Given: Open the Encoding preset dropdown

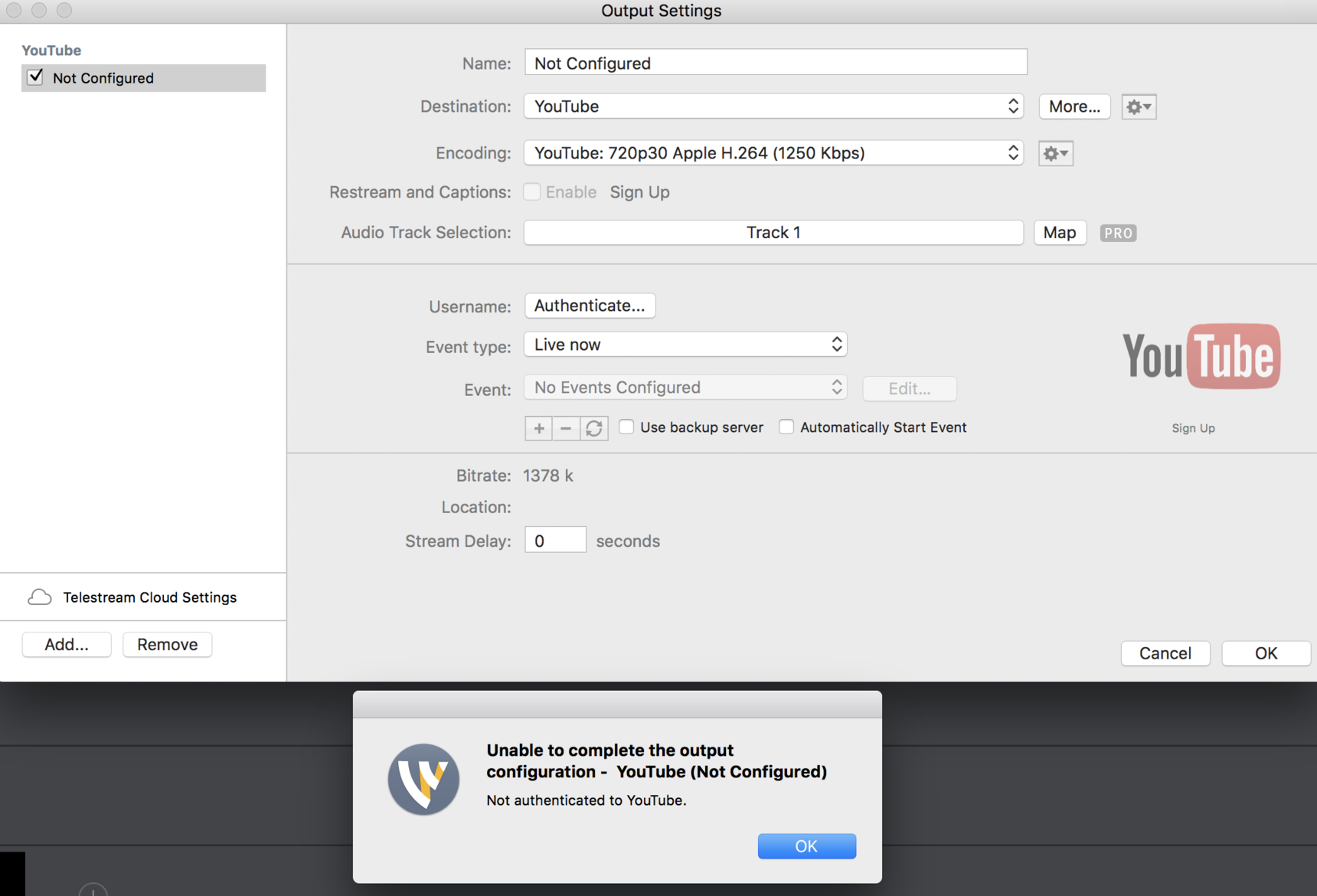Looking at the screenshot, I should coord(773,153).
